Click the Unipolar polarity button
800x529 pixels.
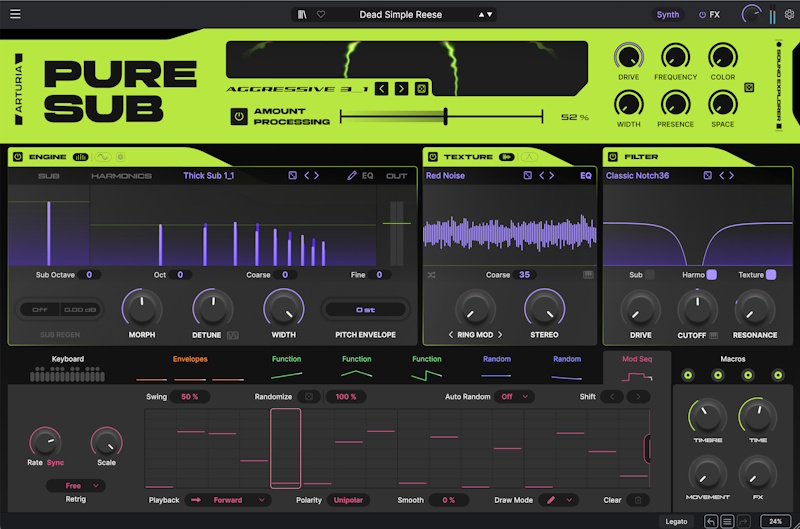pos(348,500)
